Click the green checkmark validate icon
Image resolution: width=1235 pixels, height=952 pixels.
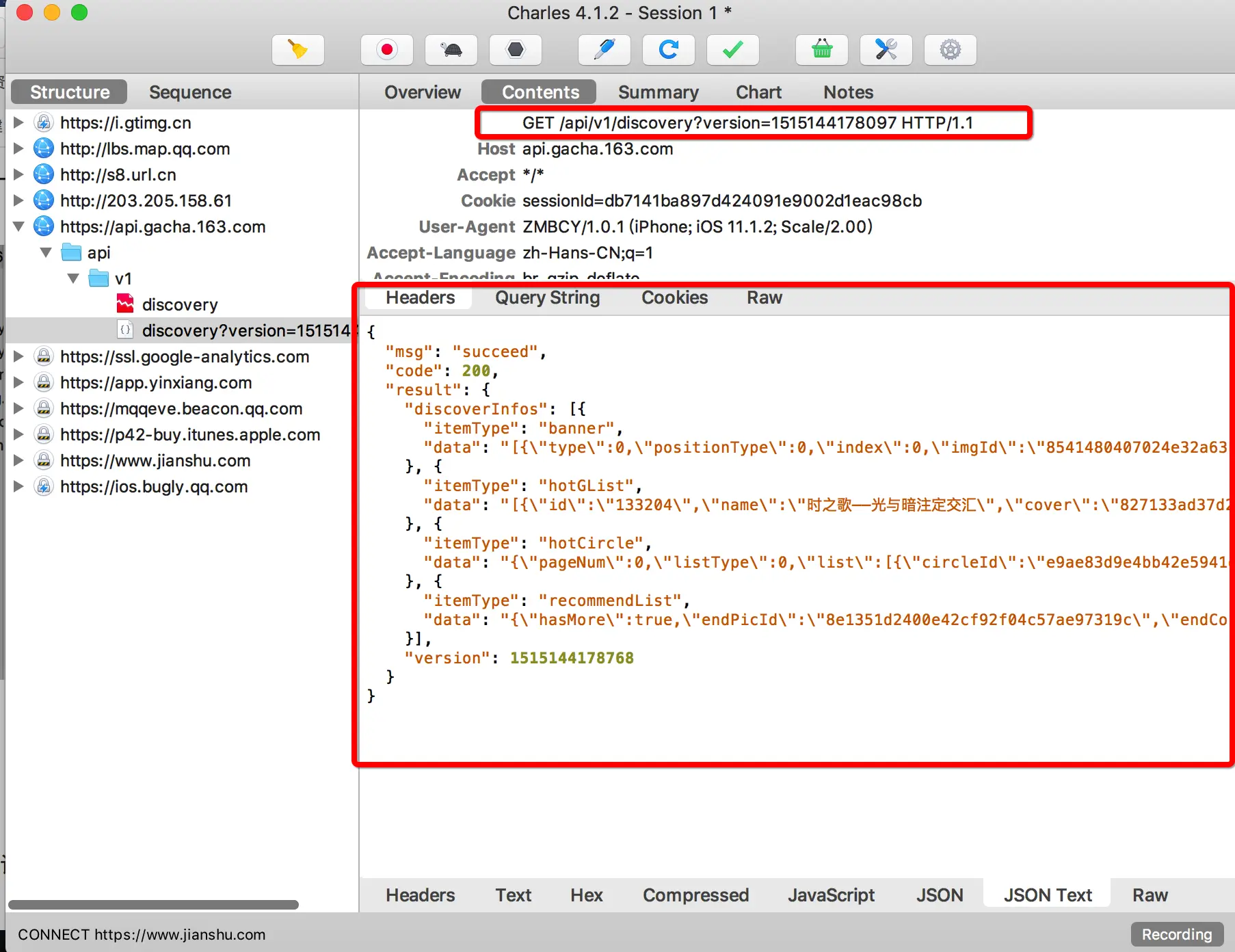[733, 49]
